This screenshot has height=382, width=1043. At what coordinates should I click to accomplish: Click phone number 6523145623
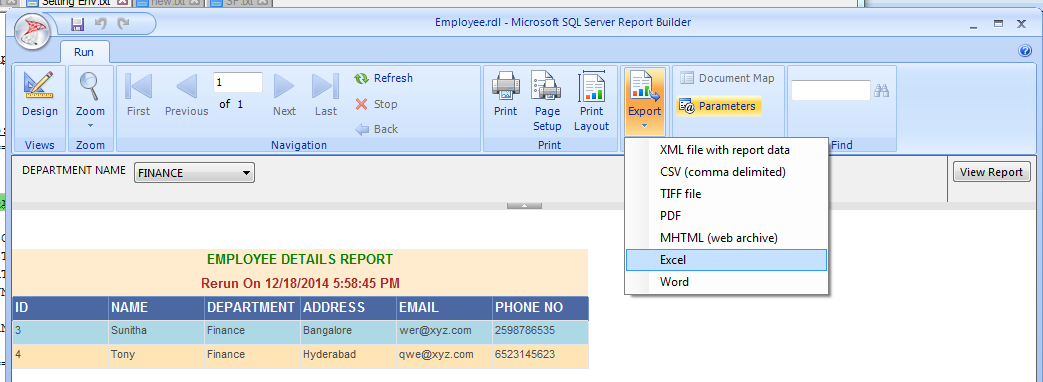click(540, 355)
